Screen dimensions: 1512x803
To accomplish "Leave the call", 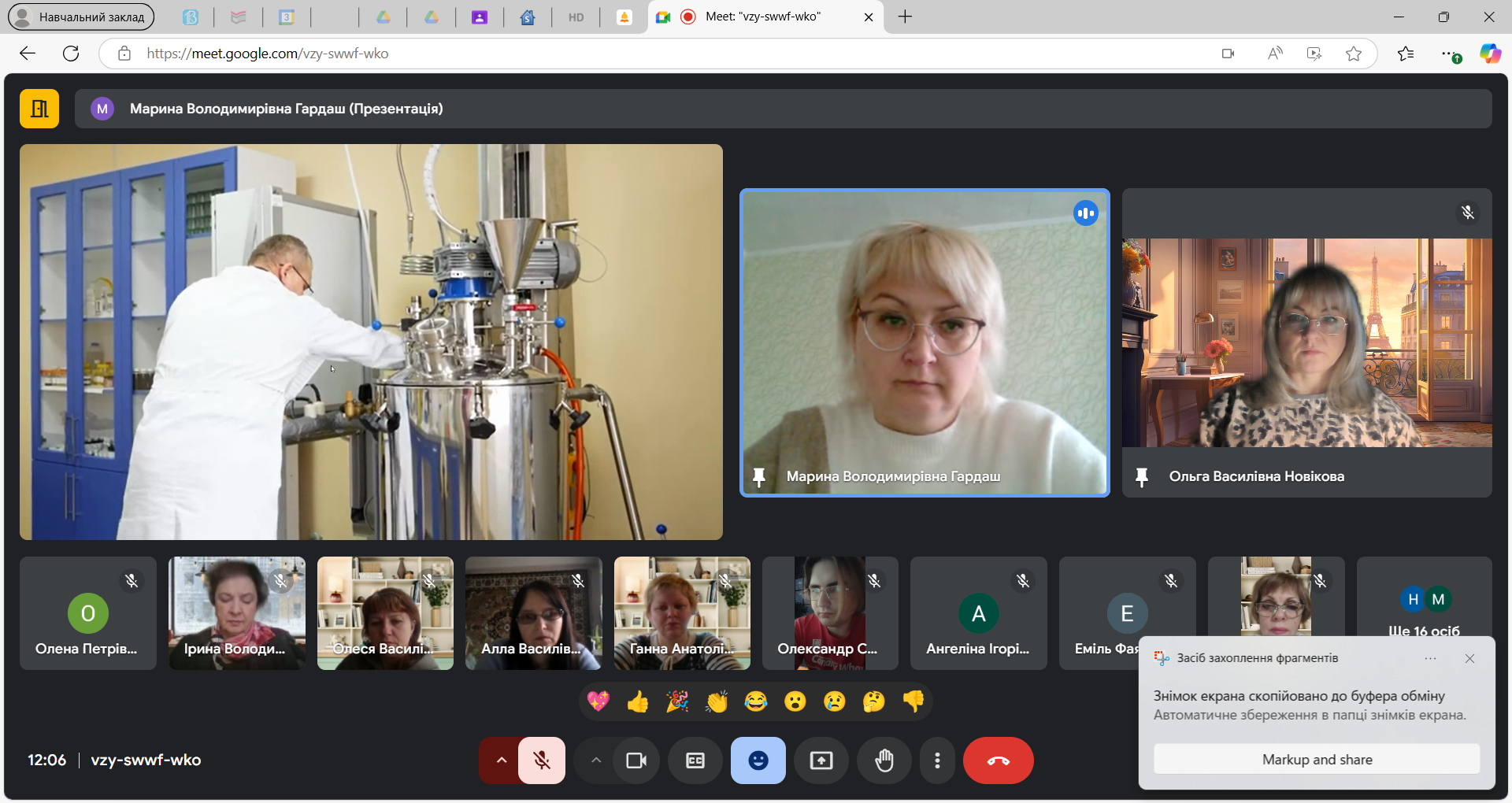I will coord(999,760).
